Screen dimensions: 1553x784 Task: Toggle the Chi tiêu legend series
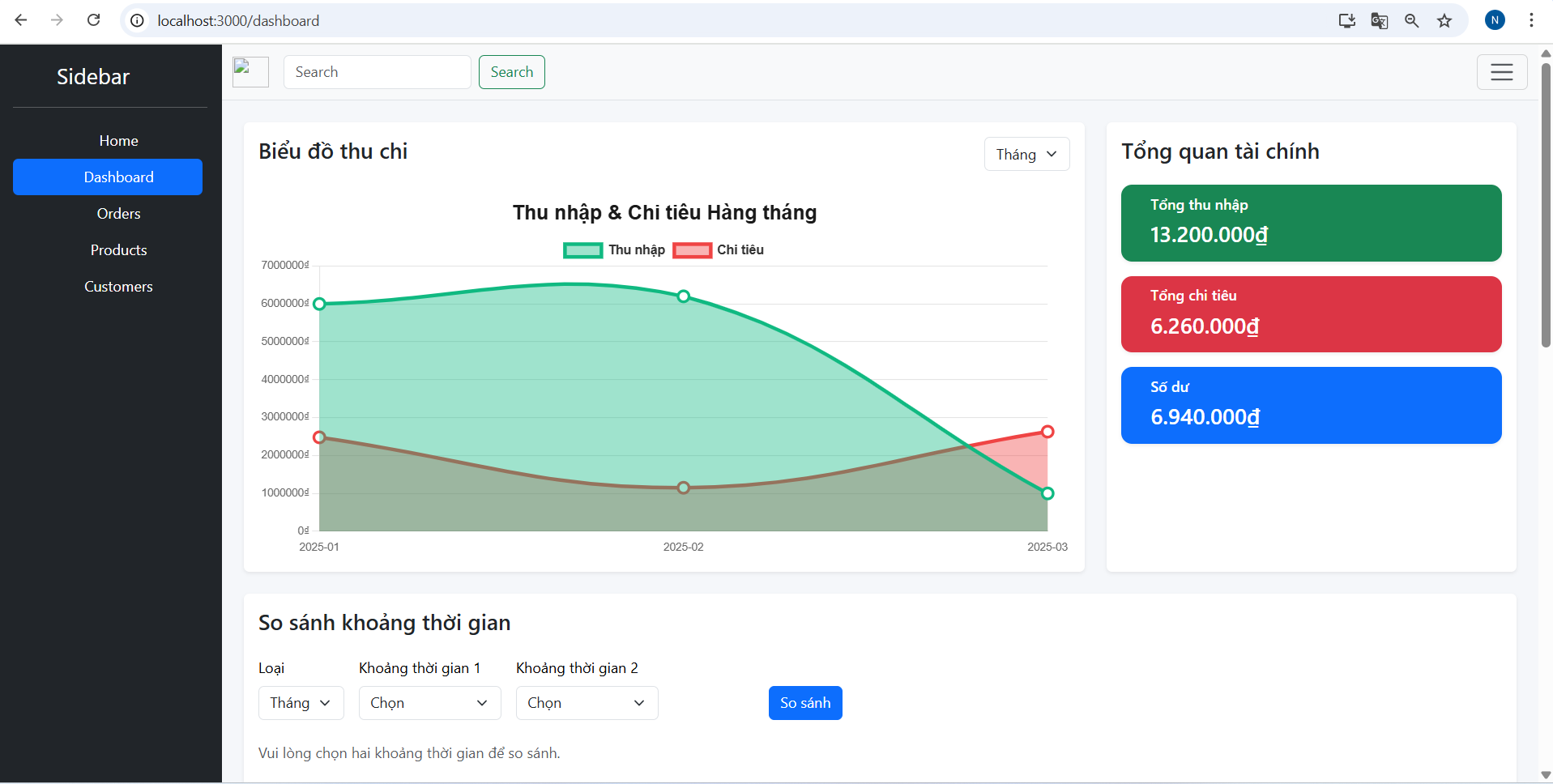click(719, 250)
